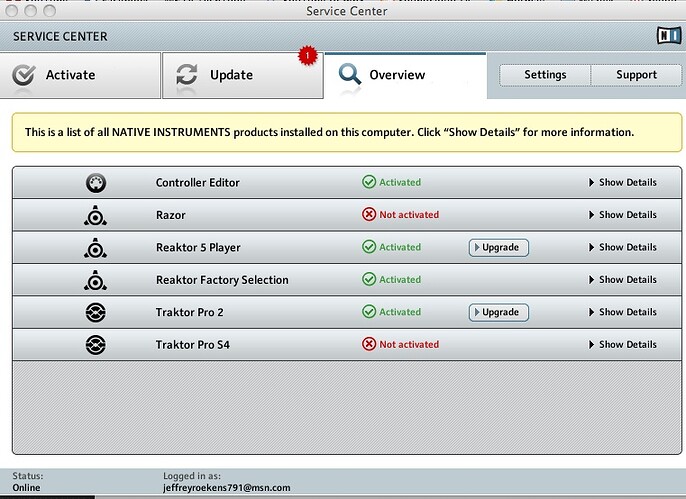Click 'Activated' status text for Reaktor 5 Player

point(400,247)
